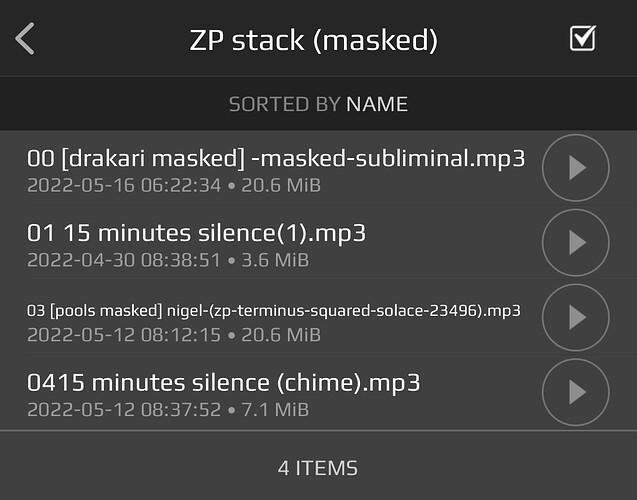
Task: Play 01 15 minutes silence(1).mp3
Action: 576,242
